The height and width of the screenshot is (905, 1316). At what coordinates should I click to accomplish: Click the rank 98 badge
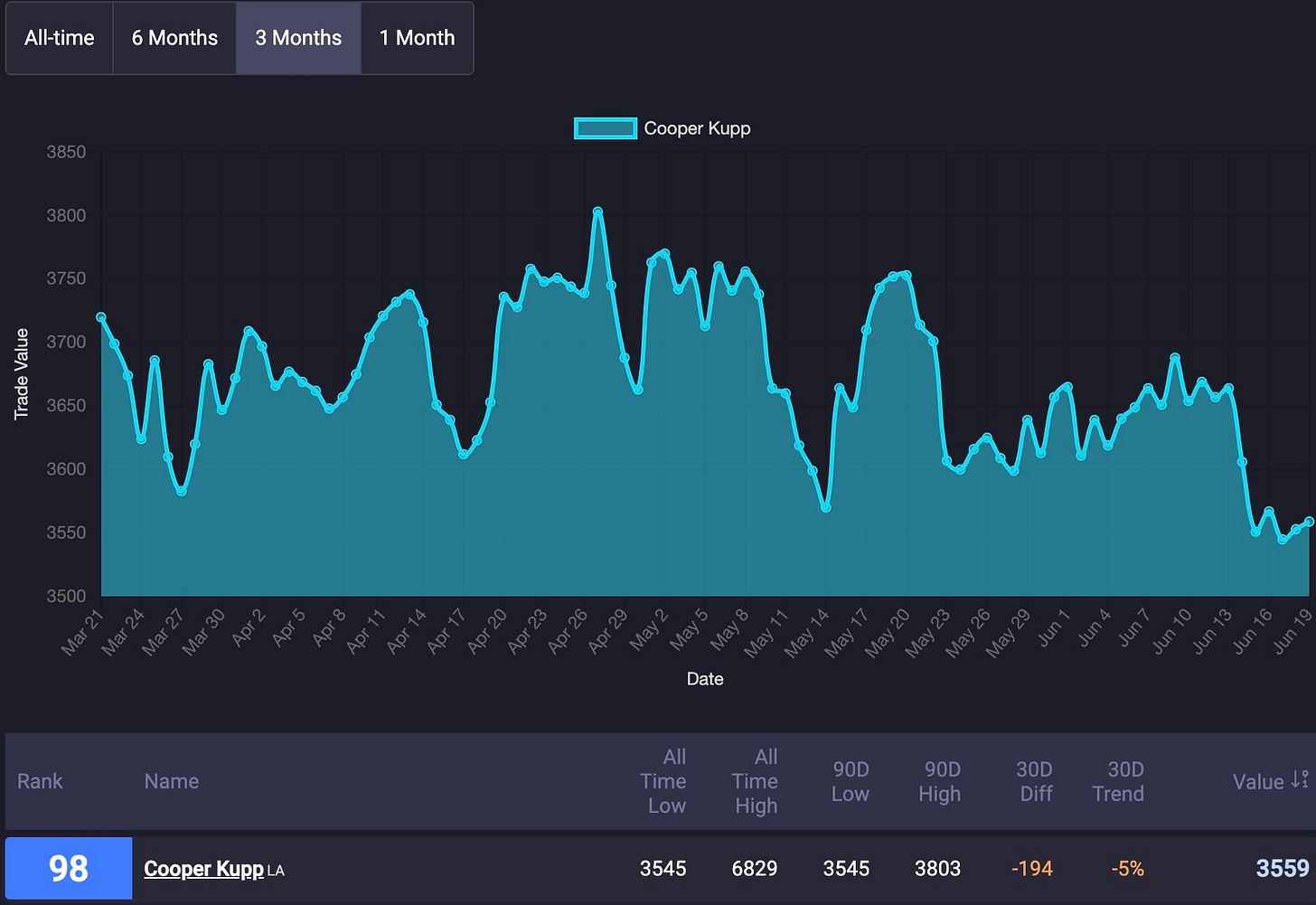tap(69, 869)
